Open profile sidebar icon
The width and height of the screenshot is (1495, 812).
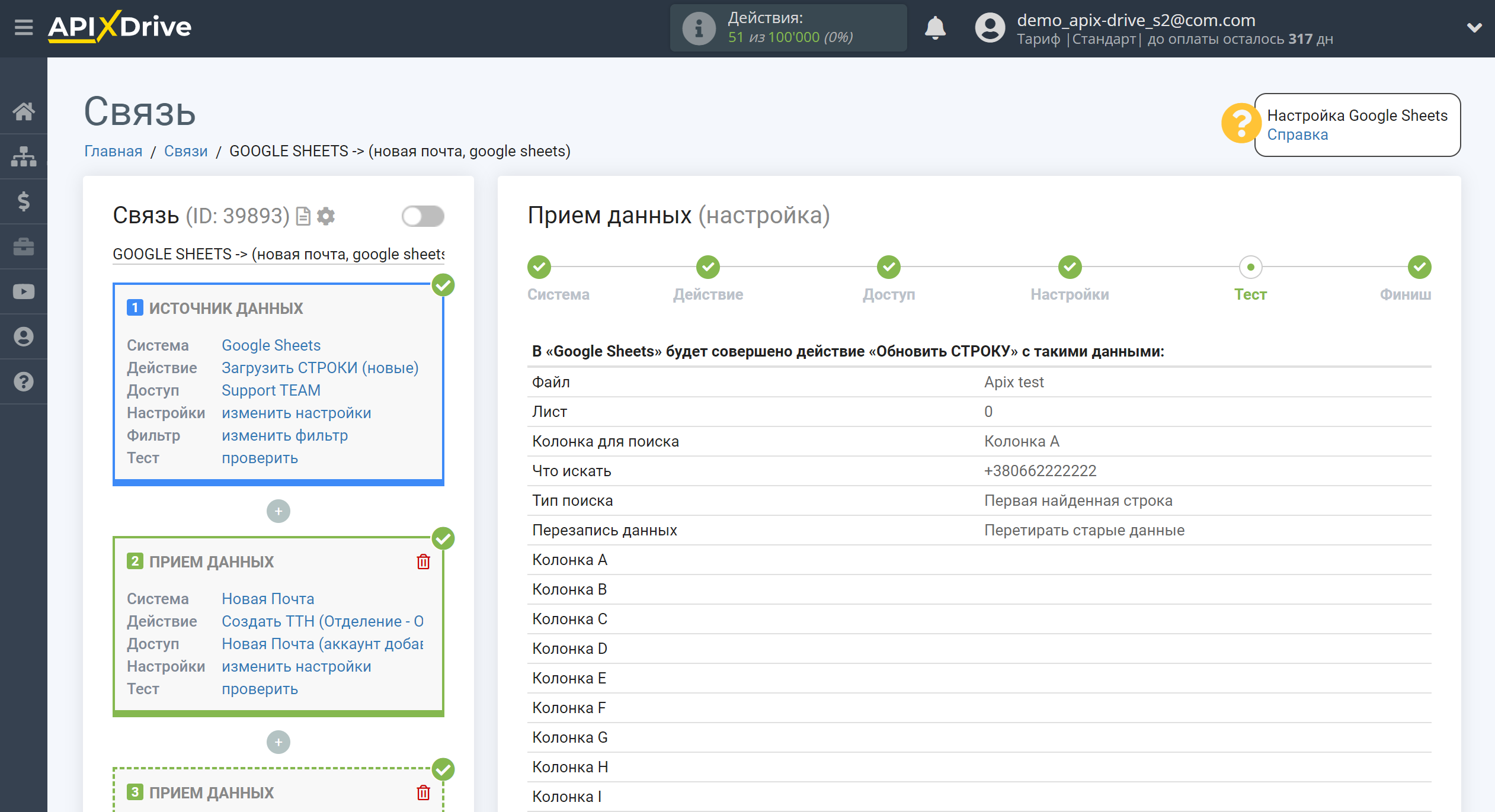pos(24,336)
